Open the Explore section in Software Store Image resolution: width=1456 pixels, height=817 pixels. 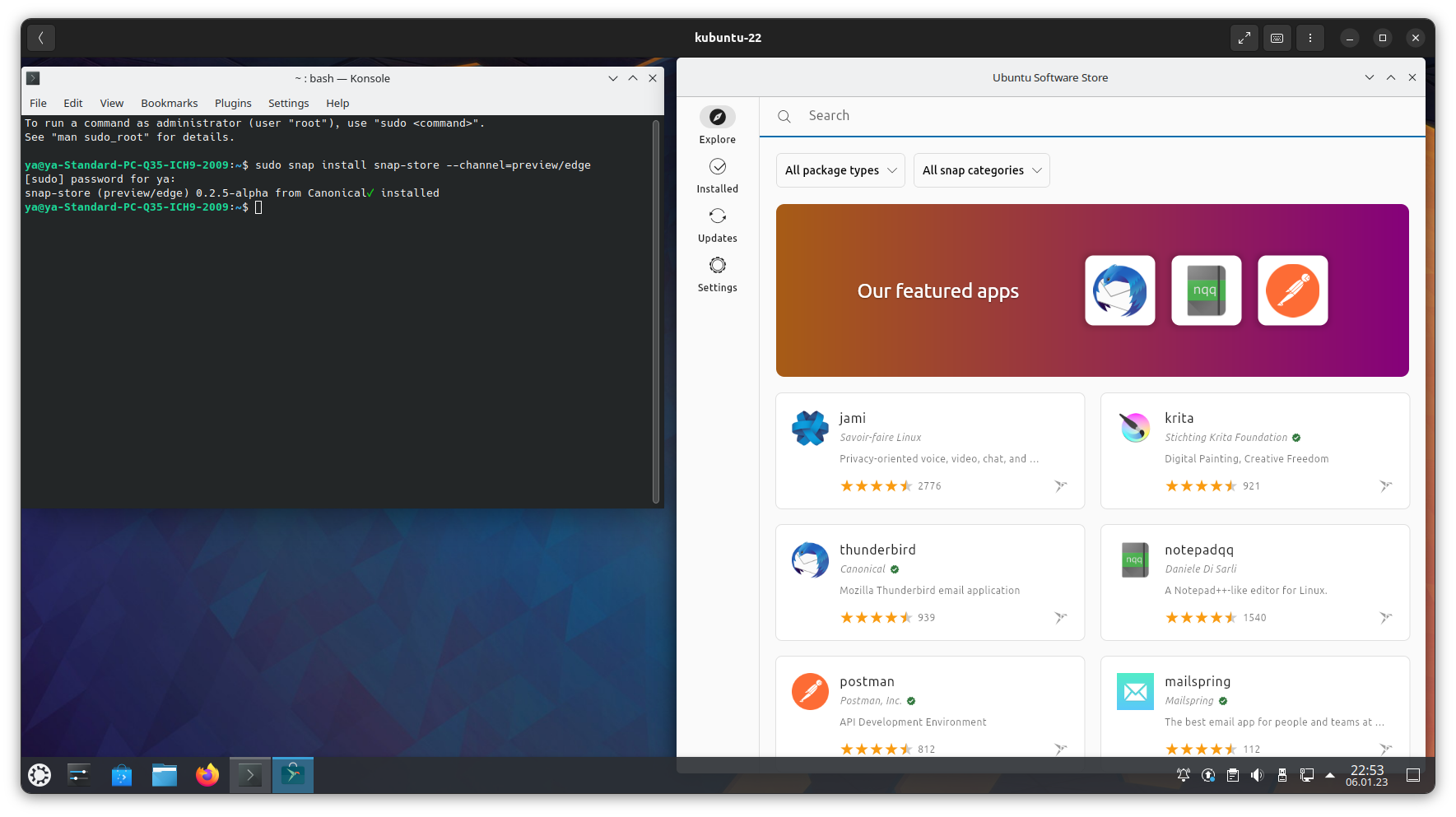(x=717, y=126)
